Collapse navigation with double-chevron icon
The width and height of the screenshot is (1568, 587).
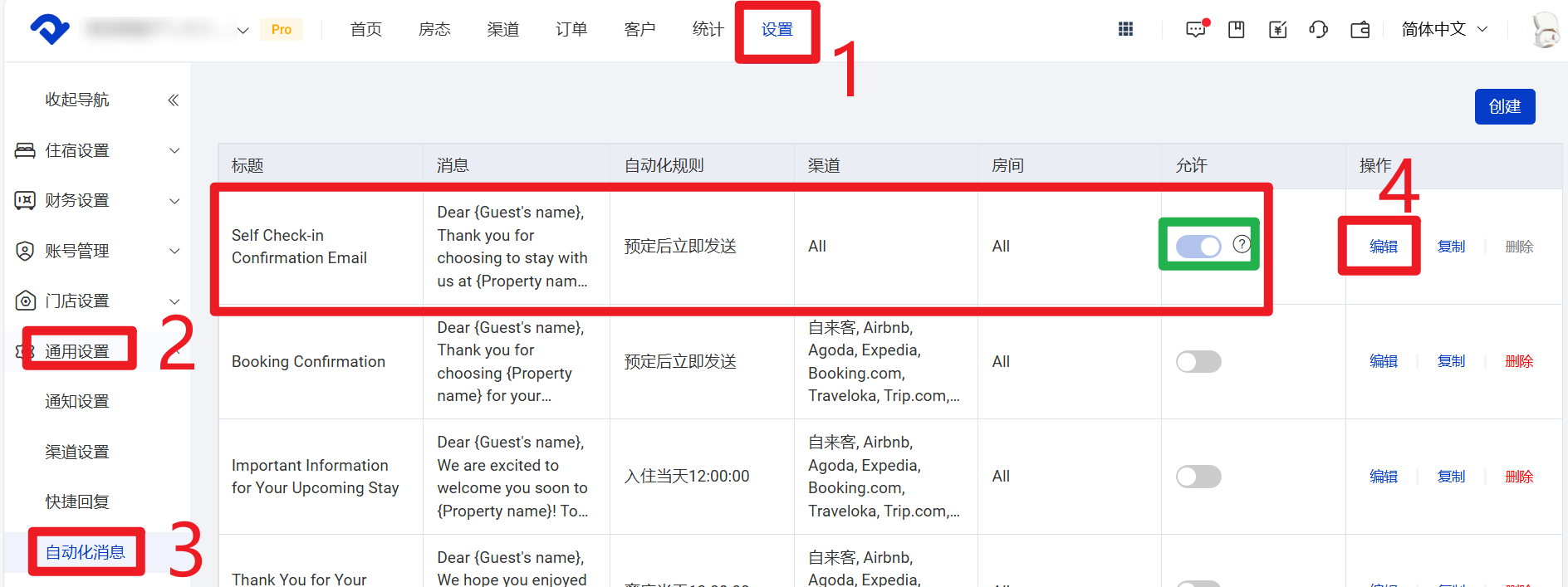[174, 100]
